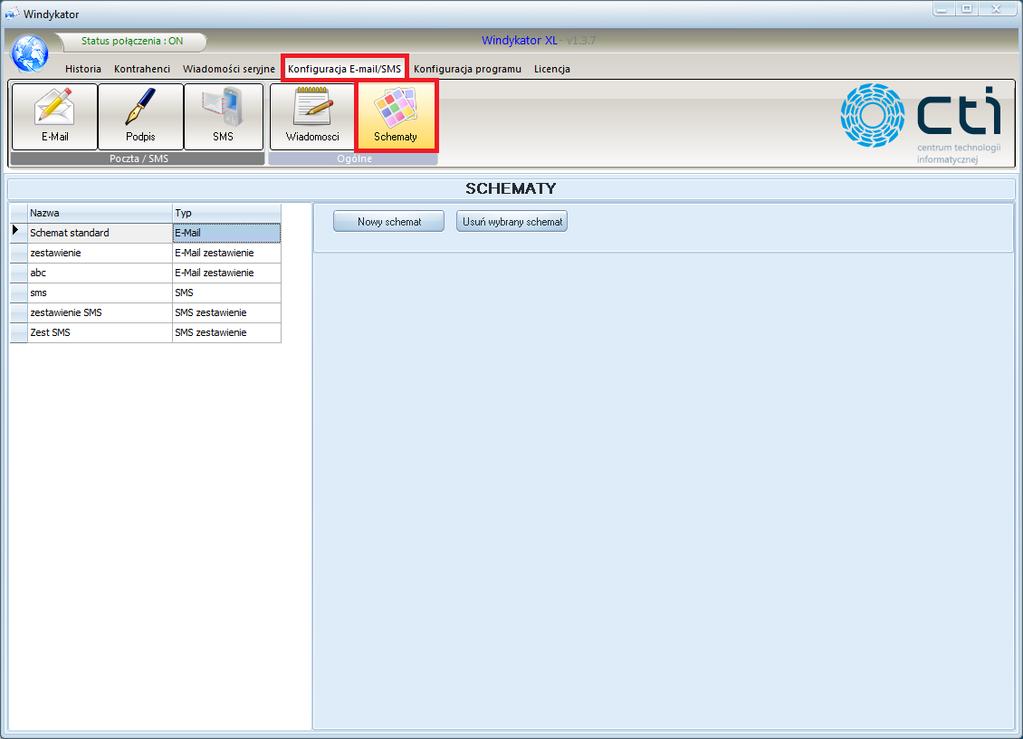
Task: Sort by the Nazwa column header
Action: coord(100,213)
